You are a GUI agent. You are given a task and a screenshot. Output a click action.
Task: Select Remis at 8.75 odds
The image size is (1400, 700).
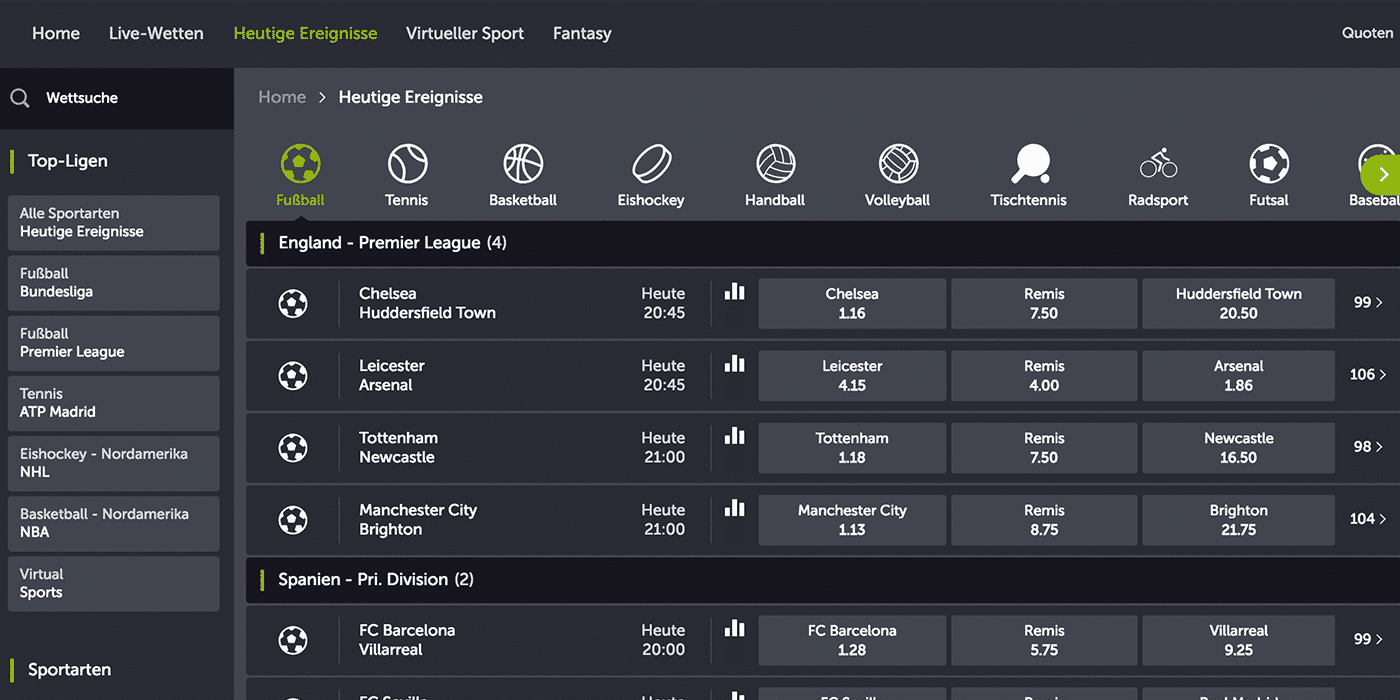1044,519
